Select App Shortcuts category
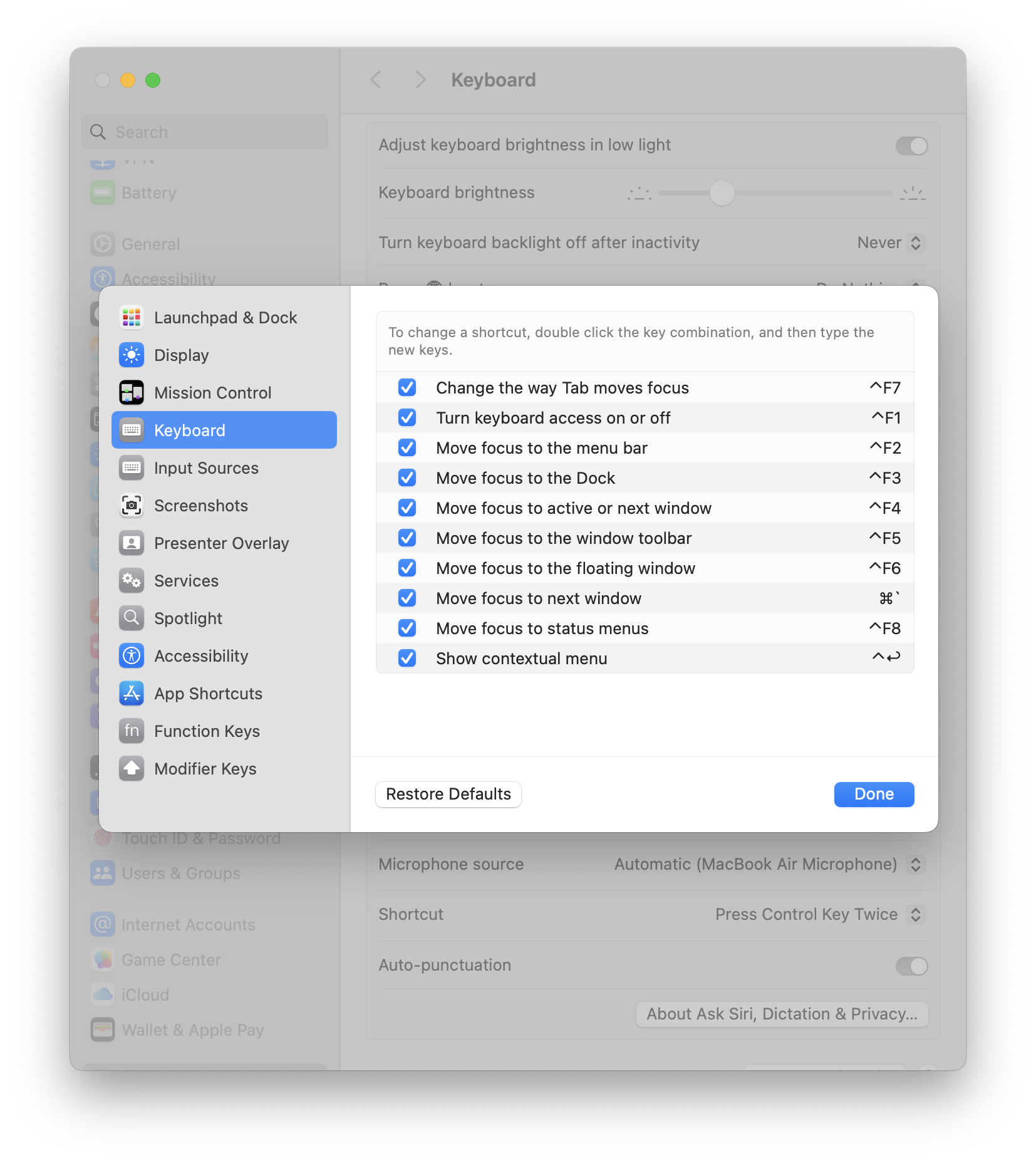Screen dimensions: 1036x1163 (x=224, y=694)
